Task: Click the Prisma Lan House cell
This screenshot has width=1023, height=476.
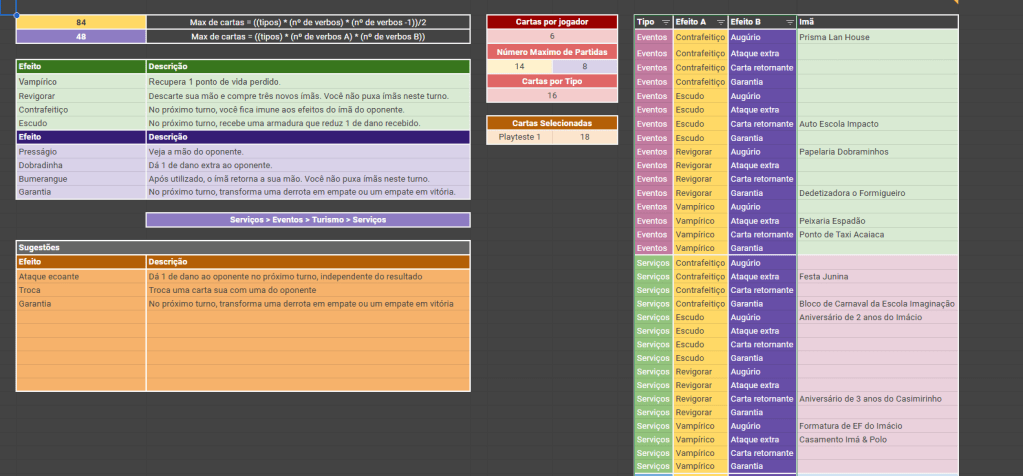Action: (x=876, y=37)
